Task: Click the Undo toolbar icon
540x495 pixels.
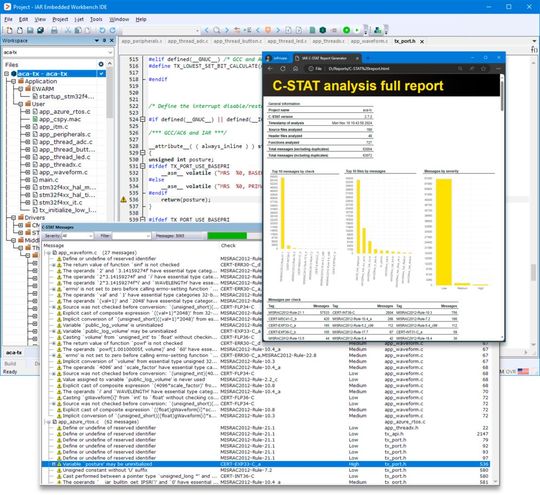Action: [102, 30]
